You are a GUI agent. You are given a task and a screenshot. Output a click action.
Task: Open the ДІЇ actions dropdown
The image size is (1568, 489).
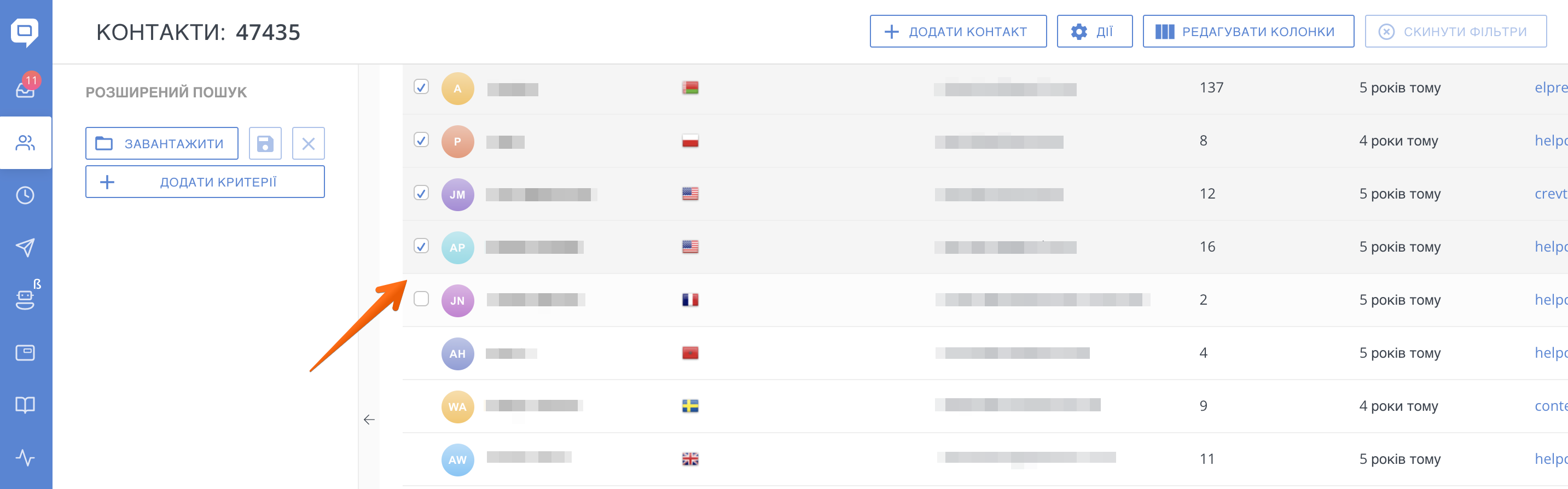1094,32
